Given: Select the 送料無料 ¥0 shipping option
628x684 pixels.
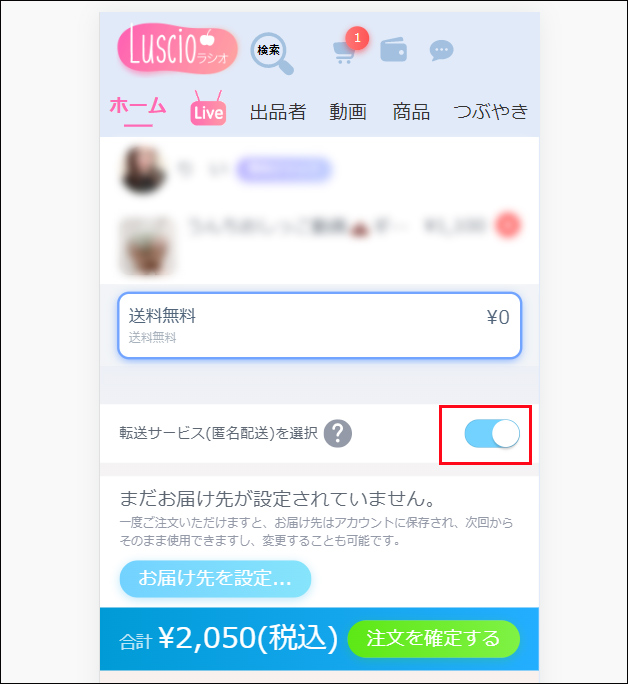Looking at the screenshot, I should pos(319,325).
